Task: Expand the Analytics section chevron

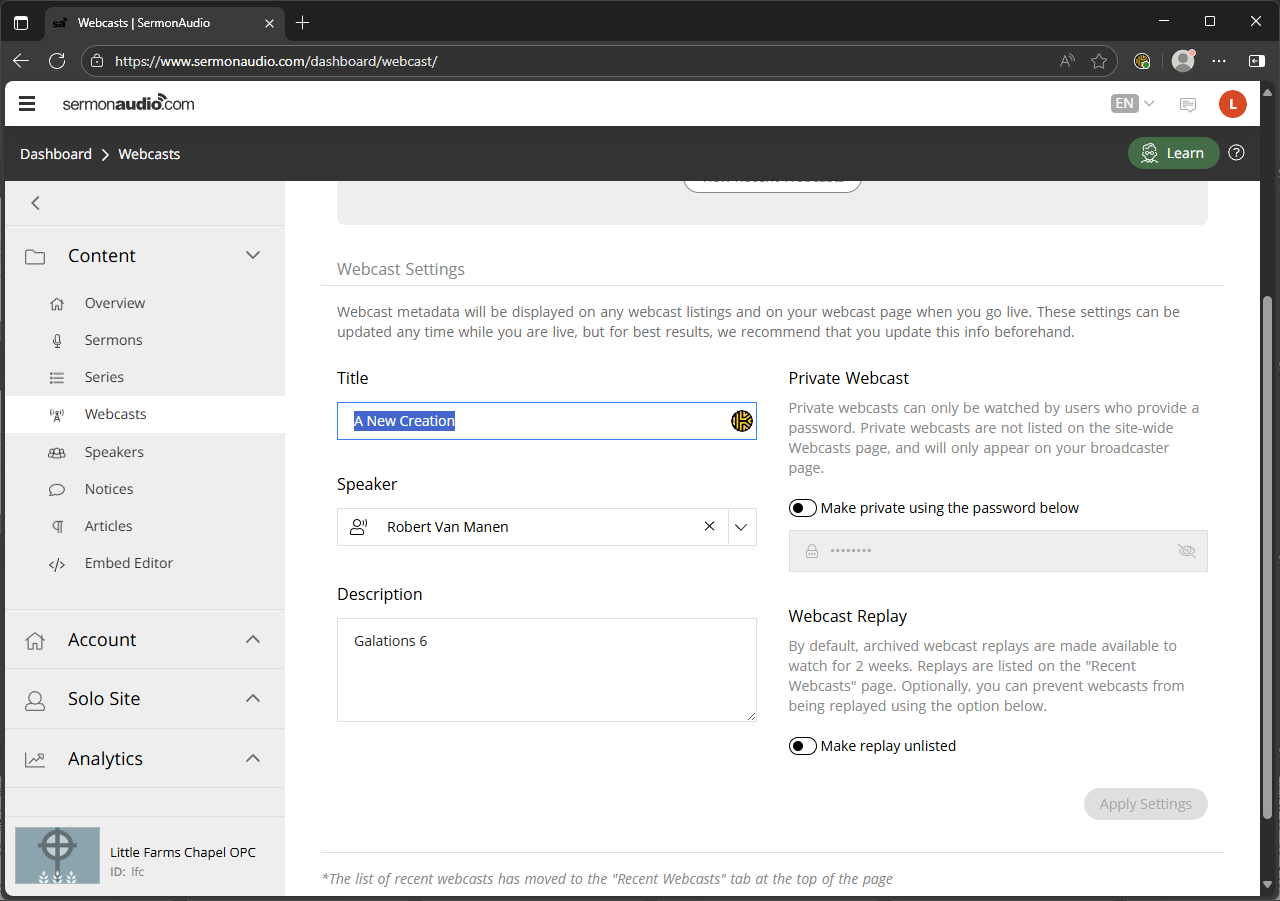Action: (253, 758)
